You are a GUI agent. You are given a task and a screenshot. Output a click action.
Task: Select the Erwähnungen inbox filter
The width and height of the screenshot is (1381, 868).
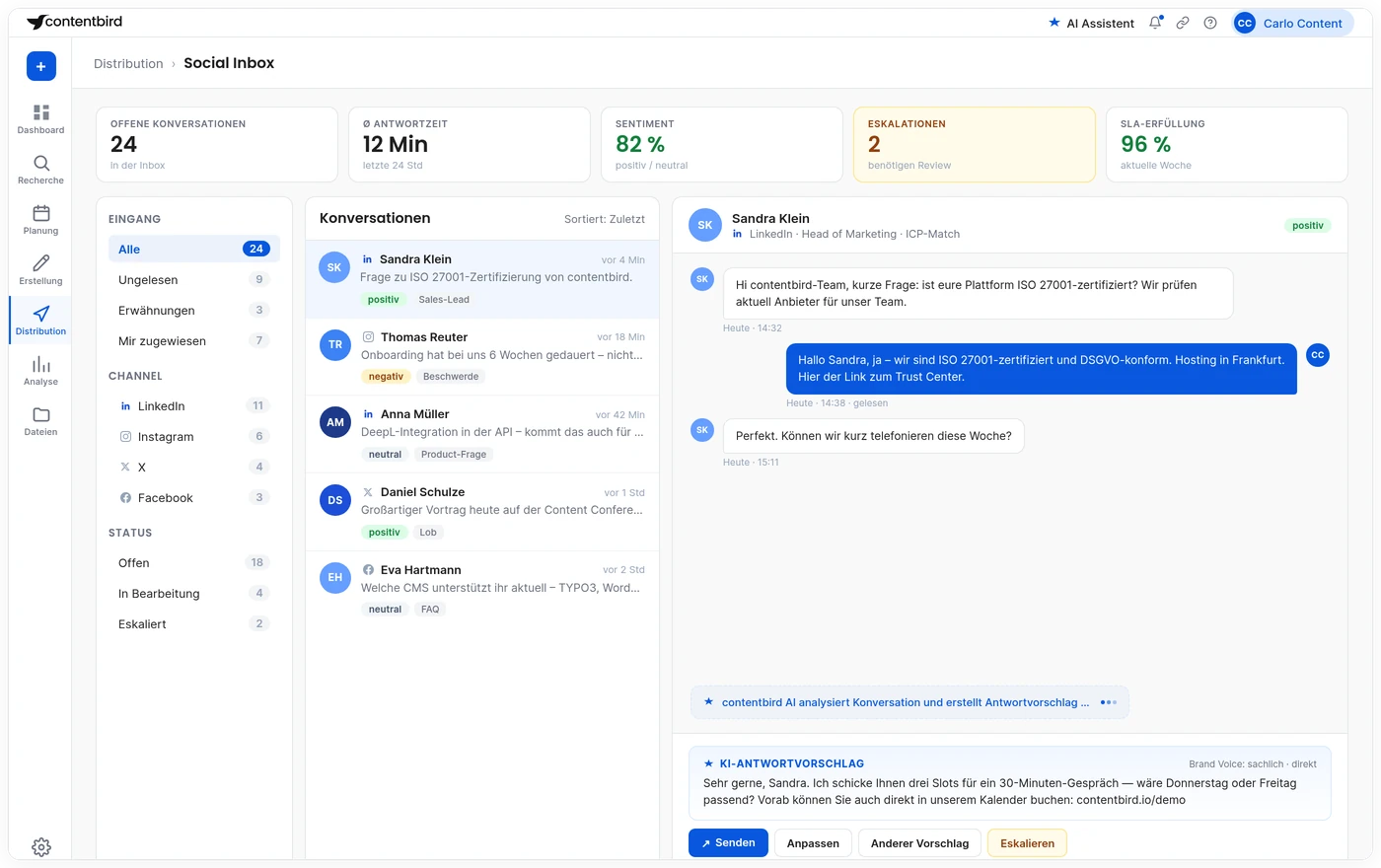(x=193, y=310)
